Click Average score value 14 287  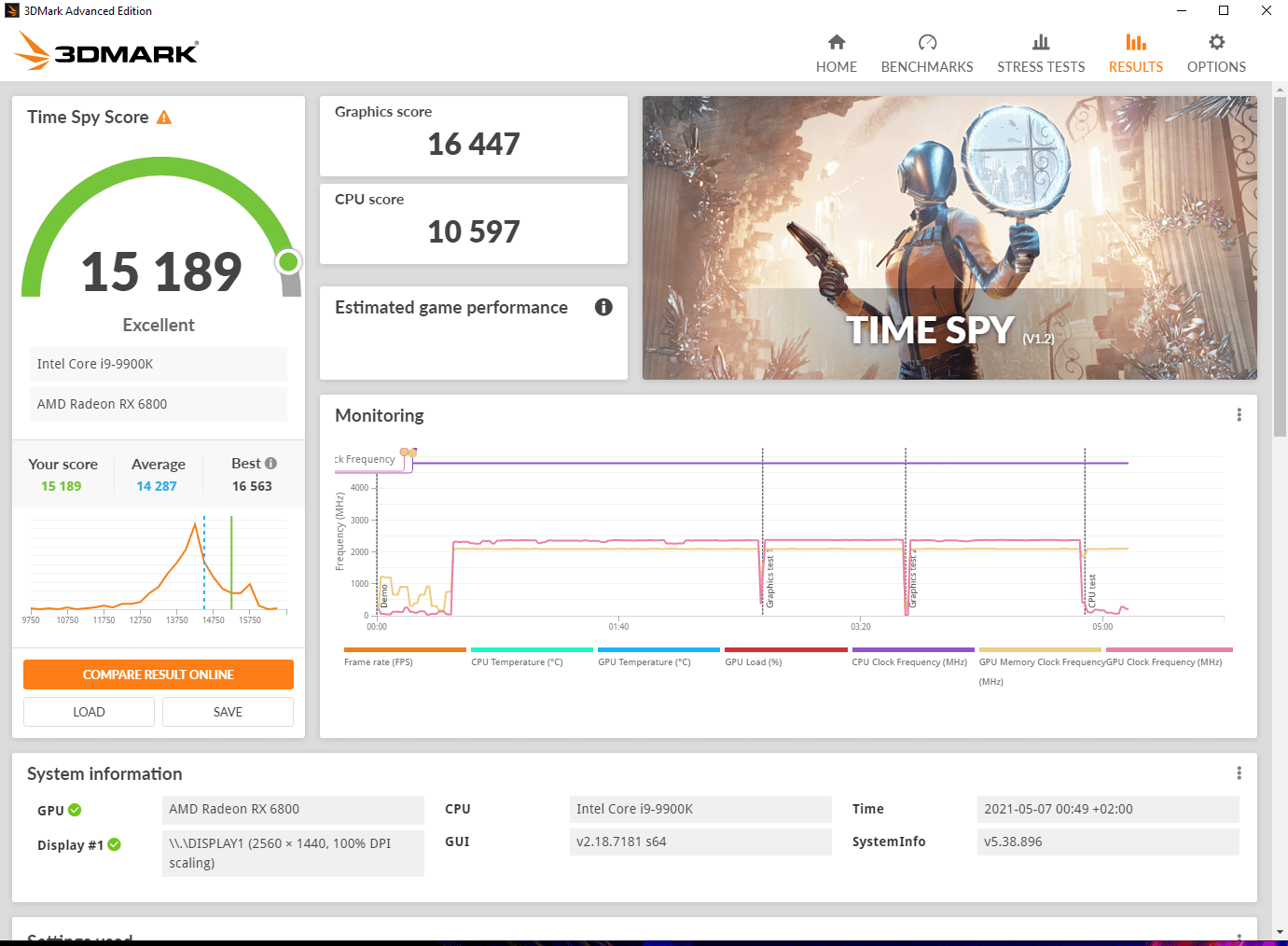(x=157, y=486)
